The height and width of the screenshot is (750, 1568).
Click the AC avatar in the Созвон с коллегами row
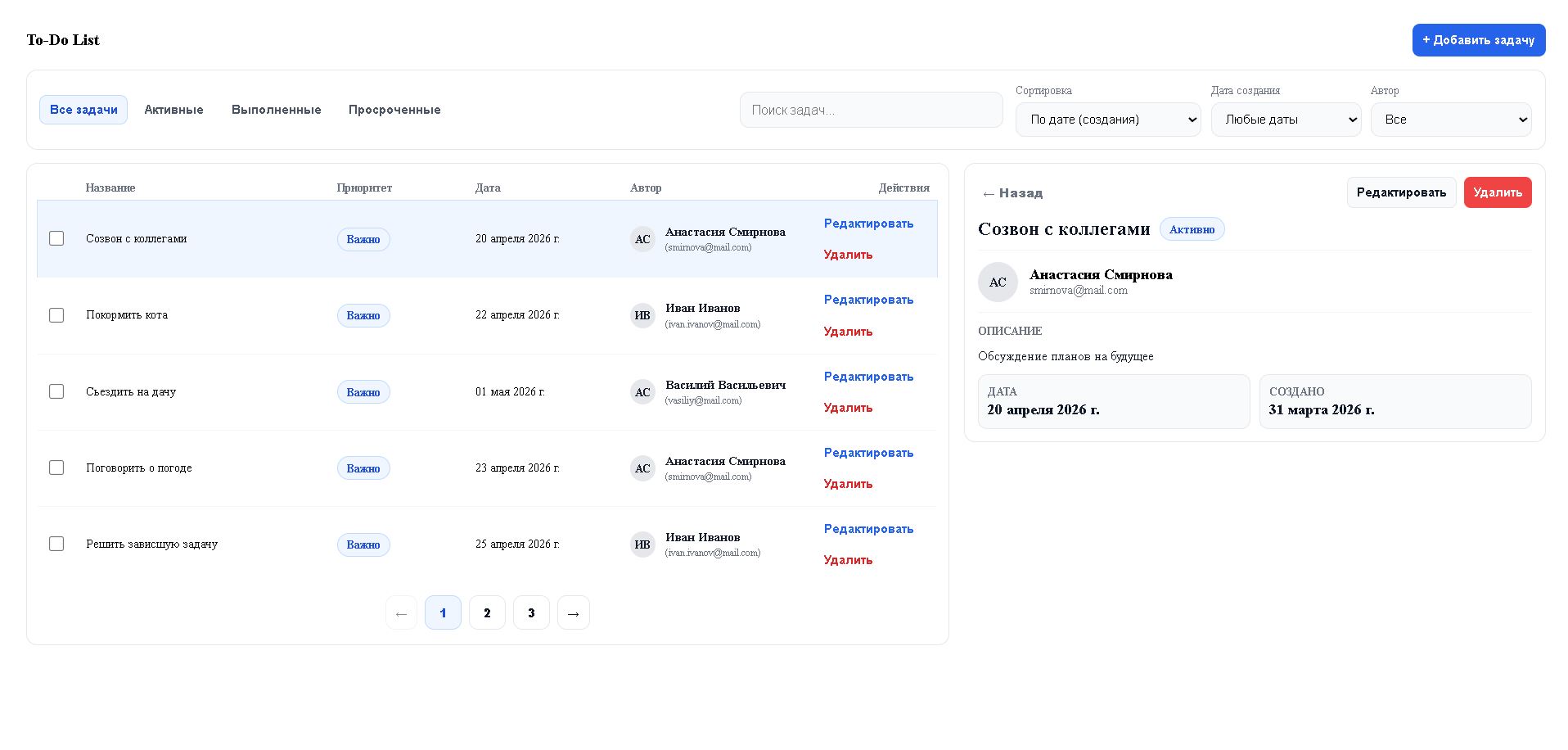coord(642,239)
